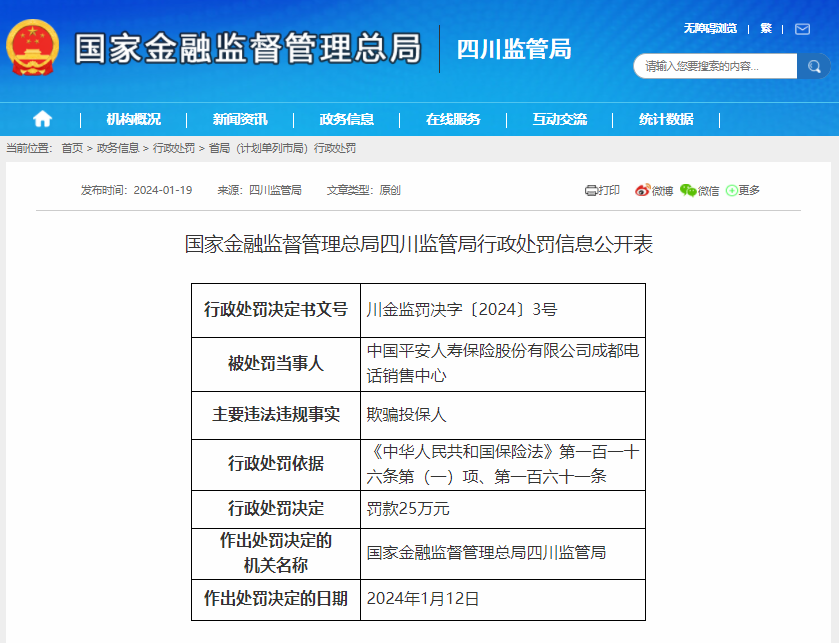This screenshot has width=839, height=643.
Task: Open the 互动交流 menu
Action: [x=559, y=119]
